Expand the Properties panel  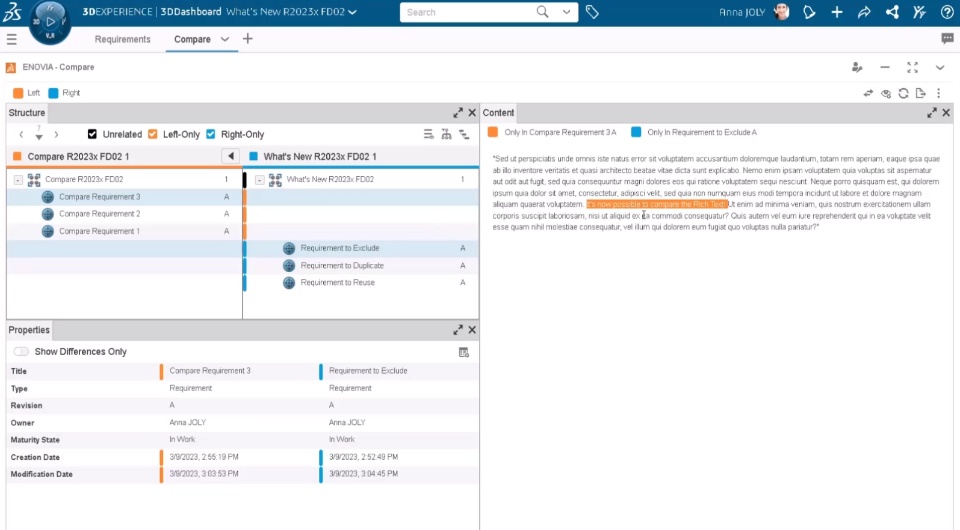pos(458,330)
